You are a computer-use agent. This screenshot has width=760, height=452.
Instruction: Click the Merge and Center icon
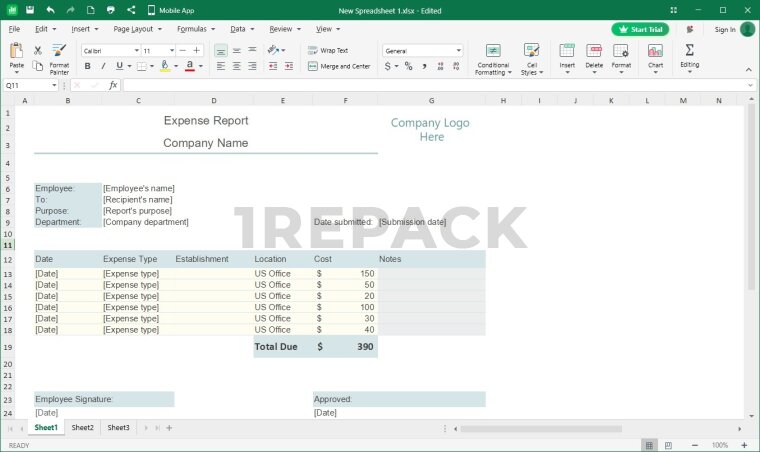[313, 66]
